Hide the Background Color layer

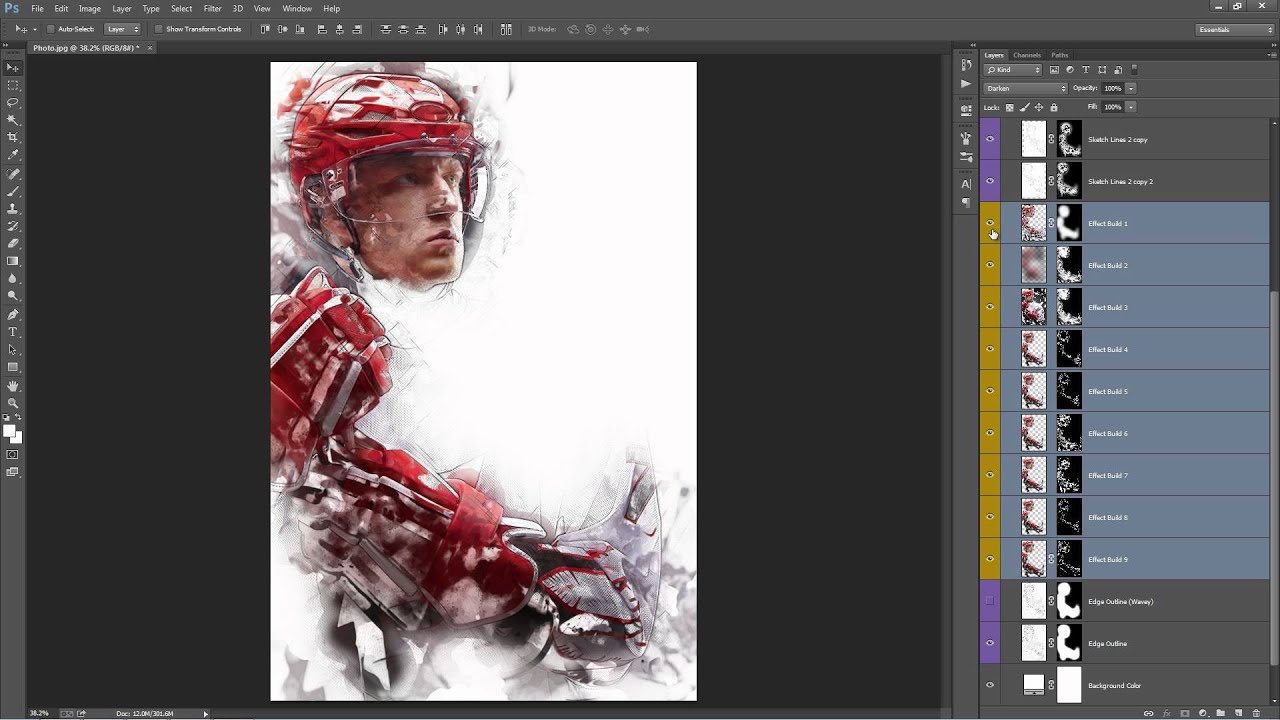point(990,685)
